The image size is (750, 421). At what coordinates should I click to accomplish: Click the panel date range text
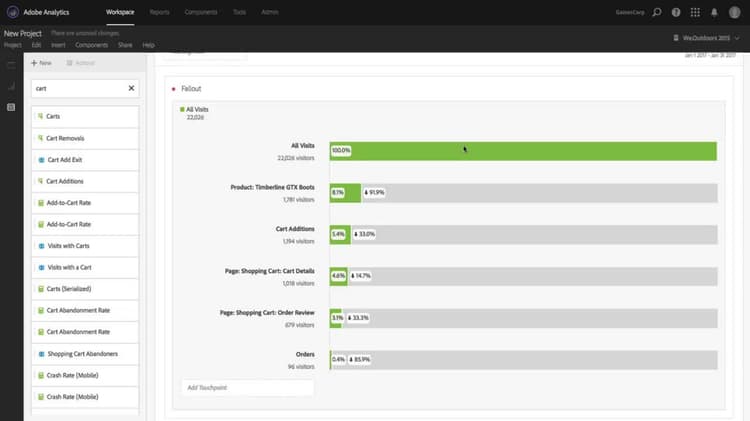(710, 55)
